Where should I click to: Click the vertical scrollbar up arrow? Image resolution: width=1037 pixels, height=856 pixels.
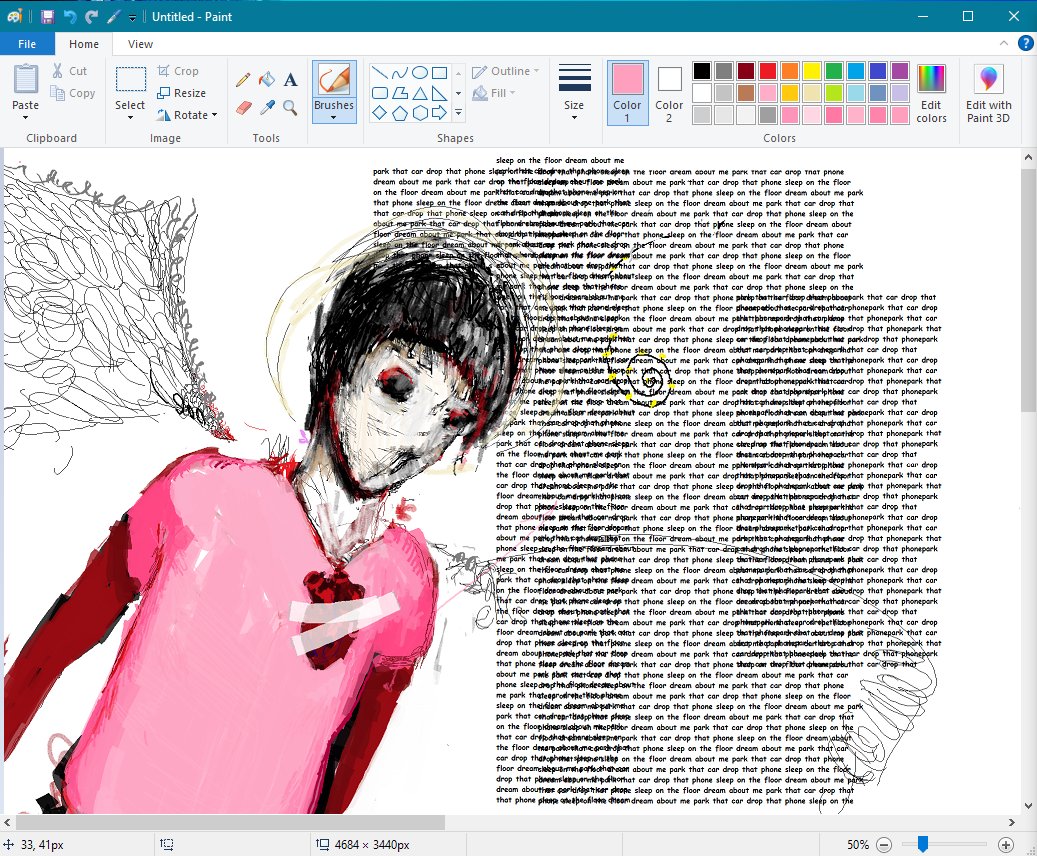click(1028, 157)
